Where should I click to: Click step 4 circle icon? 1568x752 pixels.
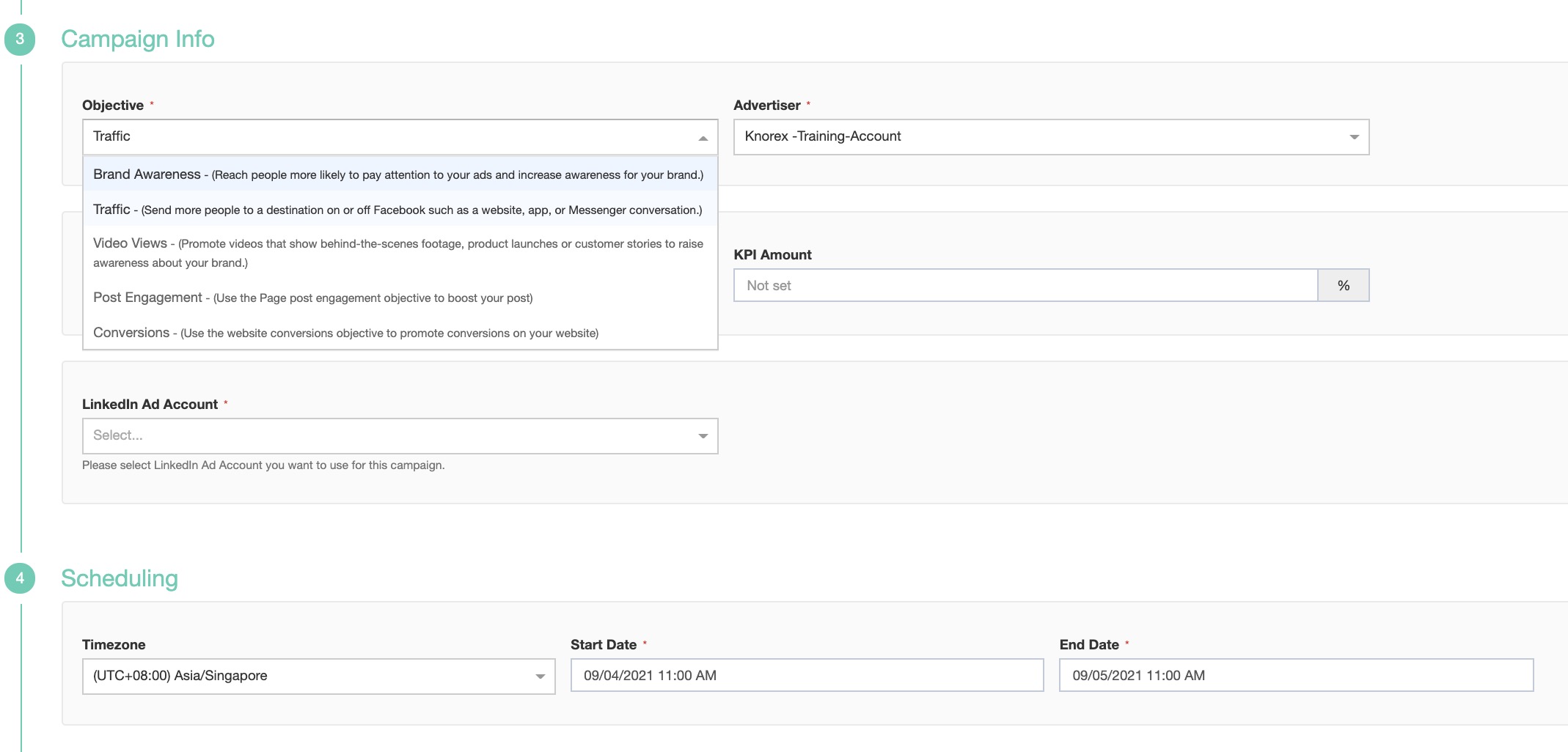point(20,578)
